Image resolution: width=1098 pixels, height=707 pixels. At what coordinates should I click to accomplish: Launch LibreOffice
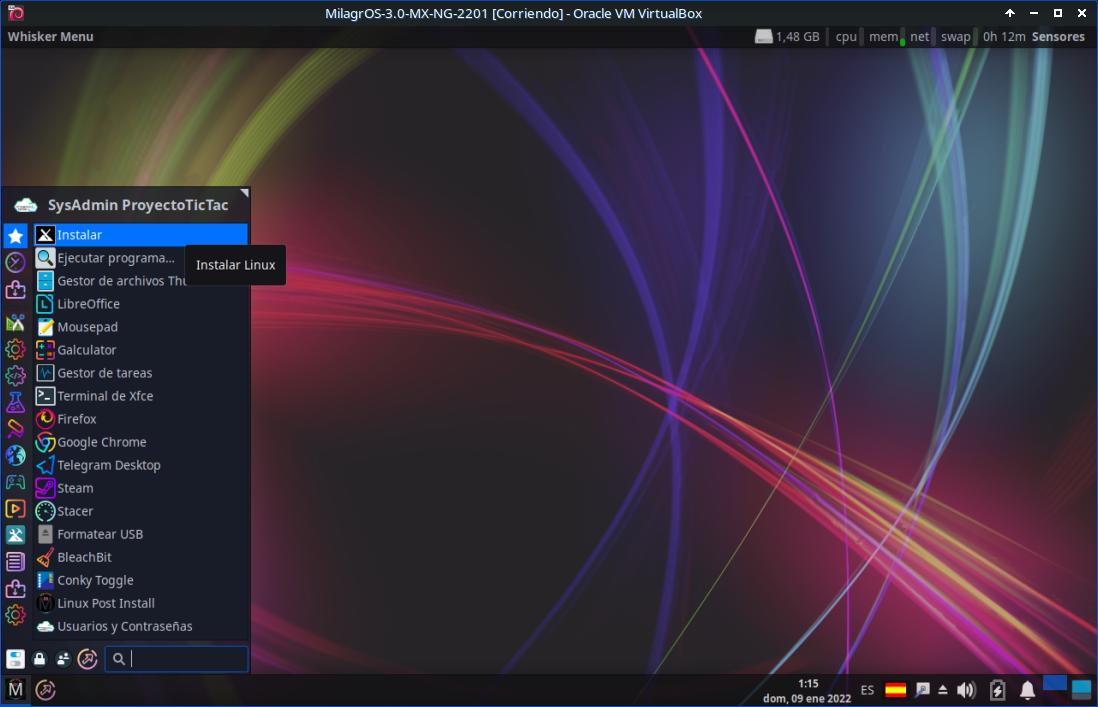tap(88, 304)
